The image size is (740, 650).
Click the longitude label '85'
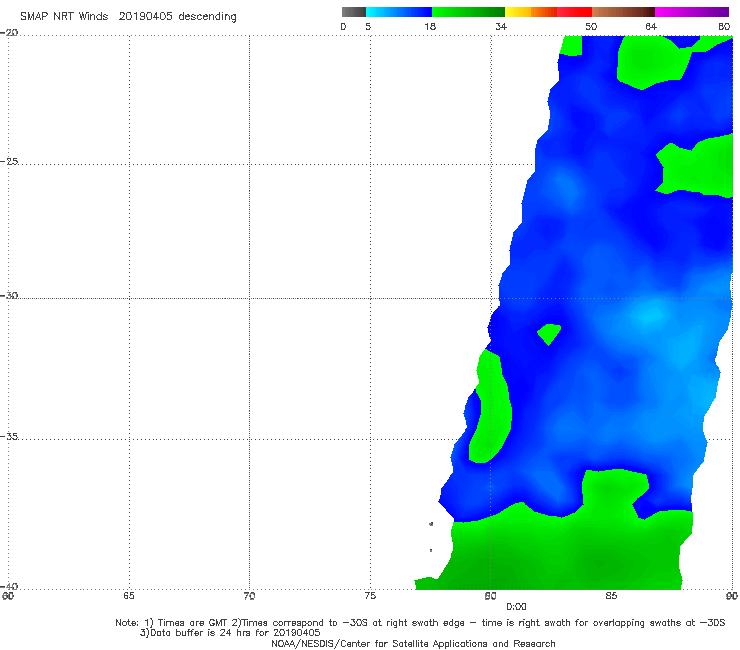tap(611, 596)
